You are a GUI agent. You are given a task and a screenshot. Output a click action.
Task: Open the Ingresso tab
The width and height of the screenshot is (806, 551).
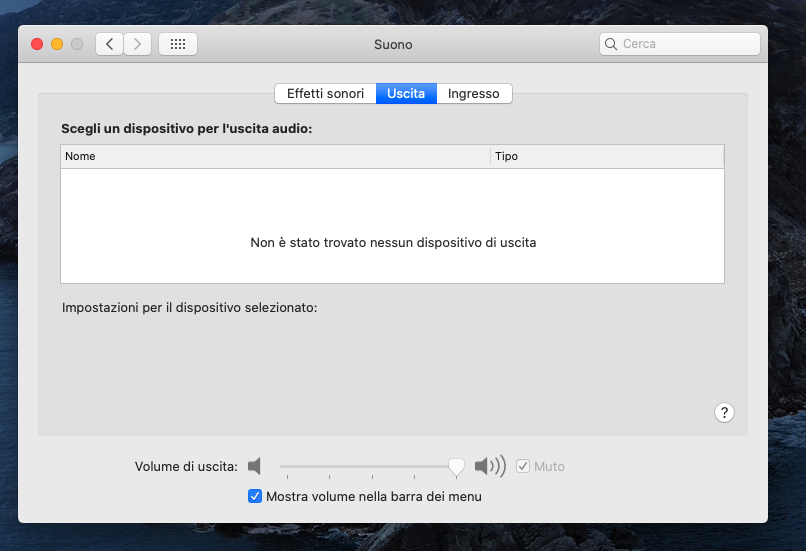point(474,94)
